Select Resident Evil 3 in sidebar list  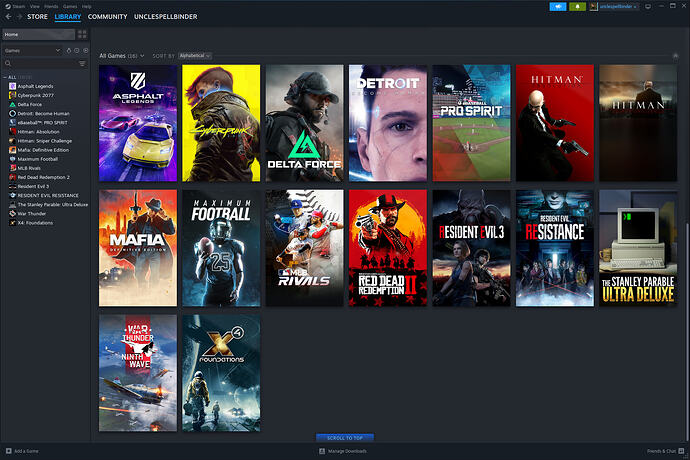pos(33,186)
